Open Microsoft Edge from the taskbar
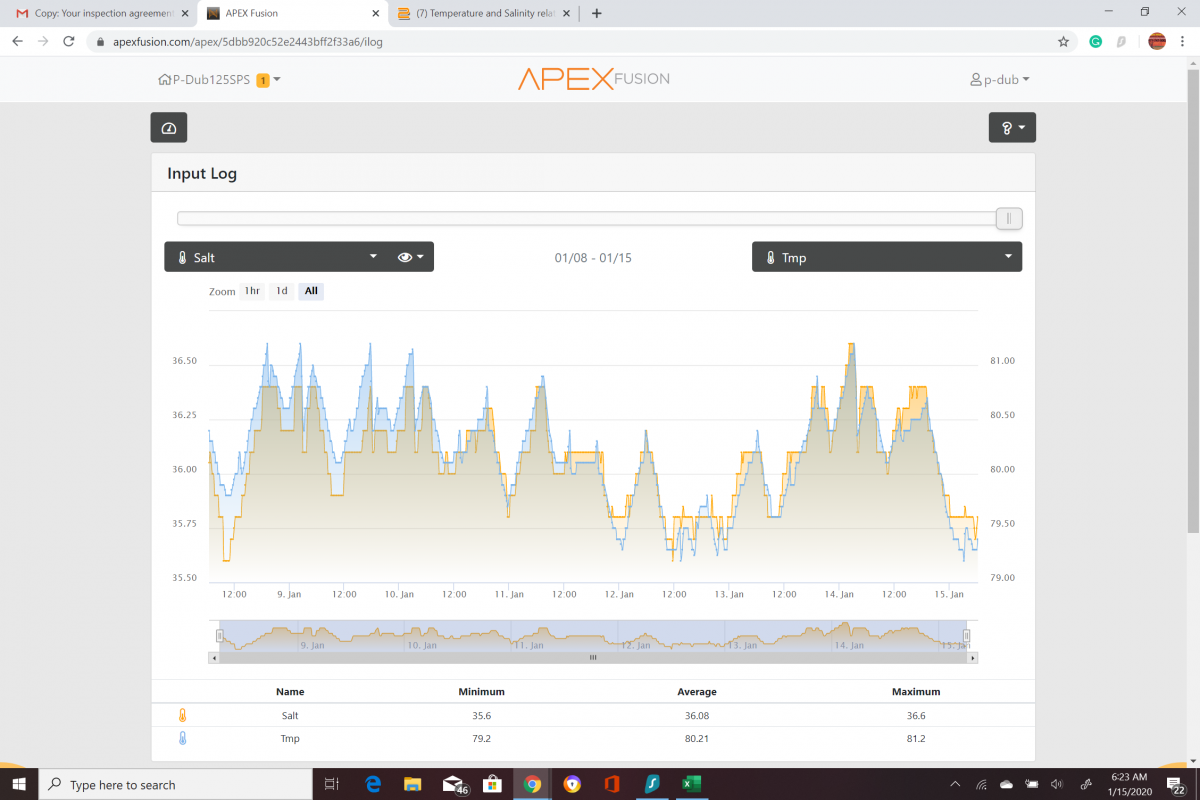 point(373,784)
